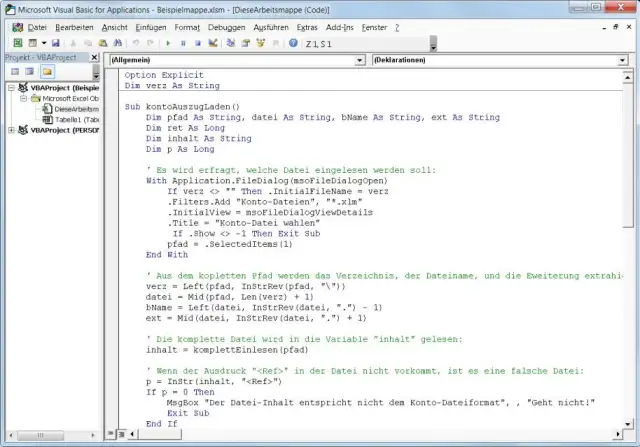Open the ? help menu
The width and height of the screenshot is (640, 447).
tap(397, 27)
